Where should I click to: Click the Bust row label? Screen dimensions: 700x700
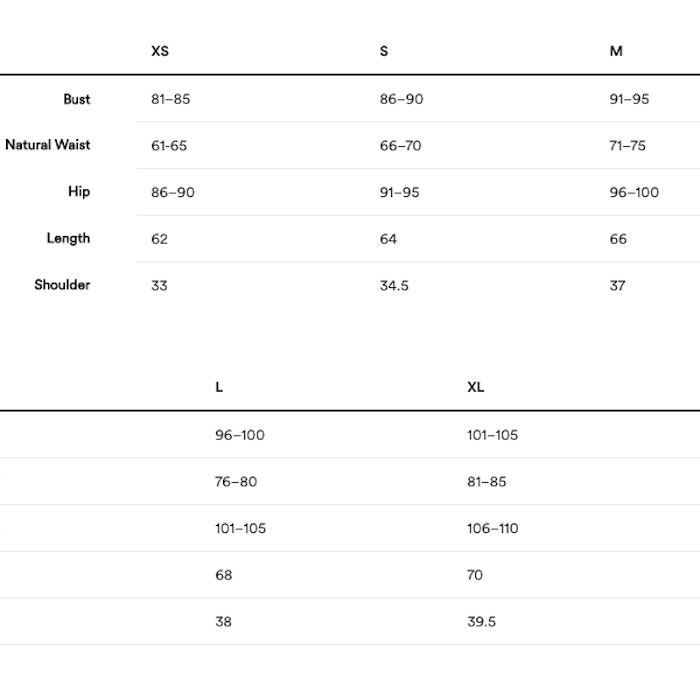click(x=77, y=99)
